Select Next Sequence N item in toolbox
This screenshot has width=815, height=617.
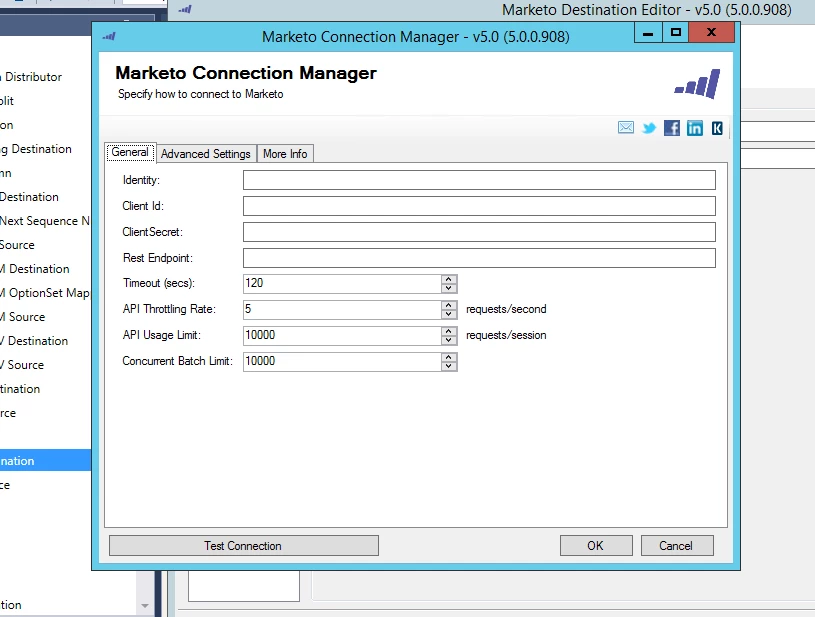click(45, 221)
